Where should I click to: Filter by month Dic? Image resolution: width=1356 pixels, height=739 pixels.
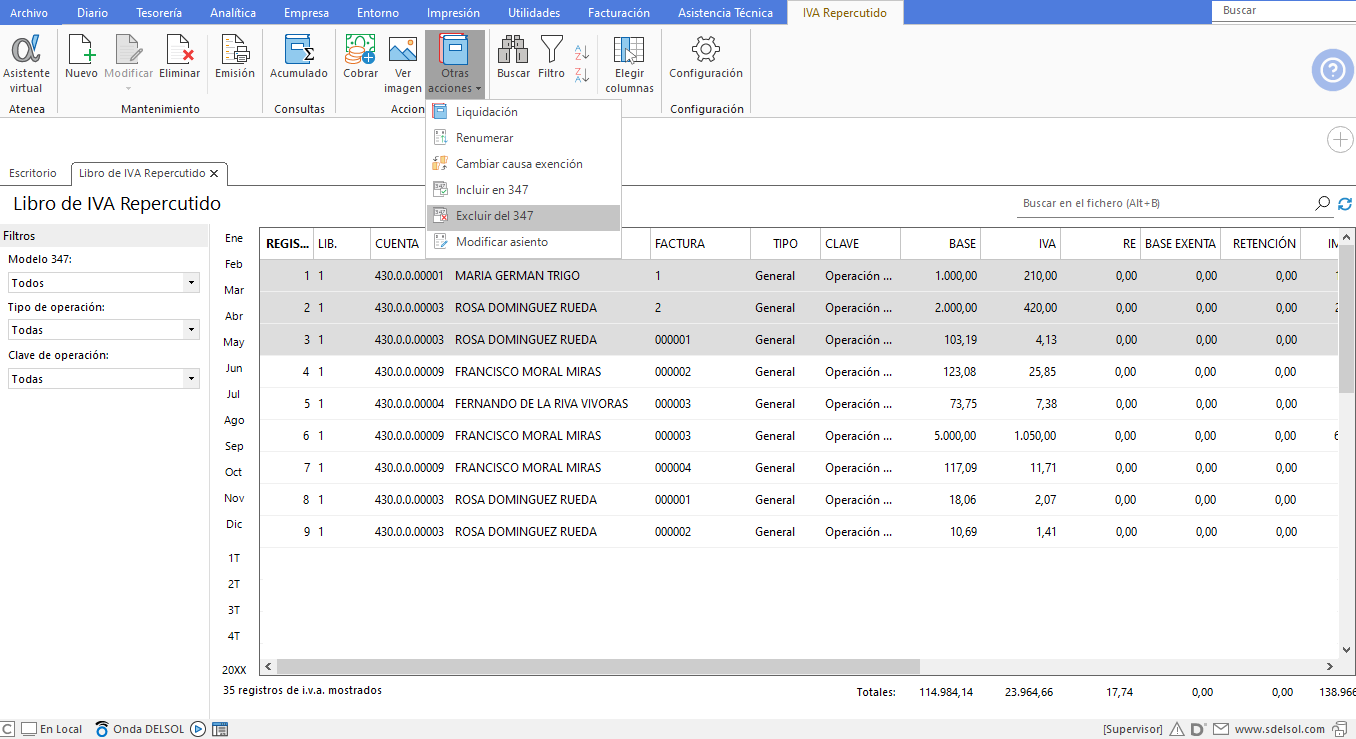pos(234,524)
